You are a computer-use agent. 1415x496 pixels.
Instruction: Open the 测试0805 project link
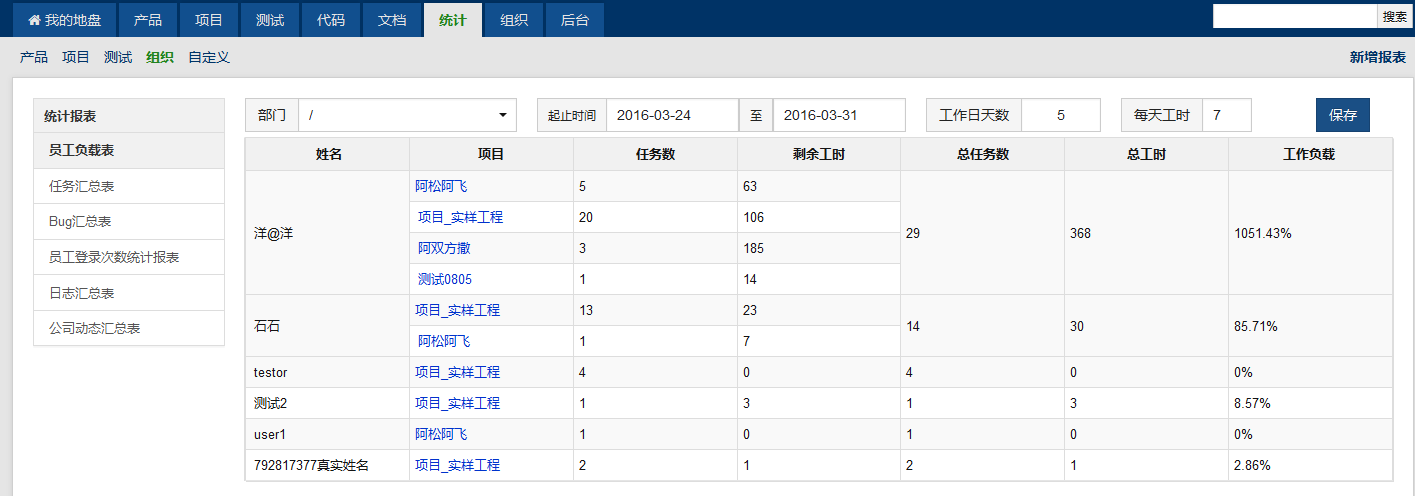445,279
